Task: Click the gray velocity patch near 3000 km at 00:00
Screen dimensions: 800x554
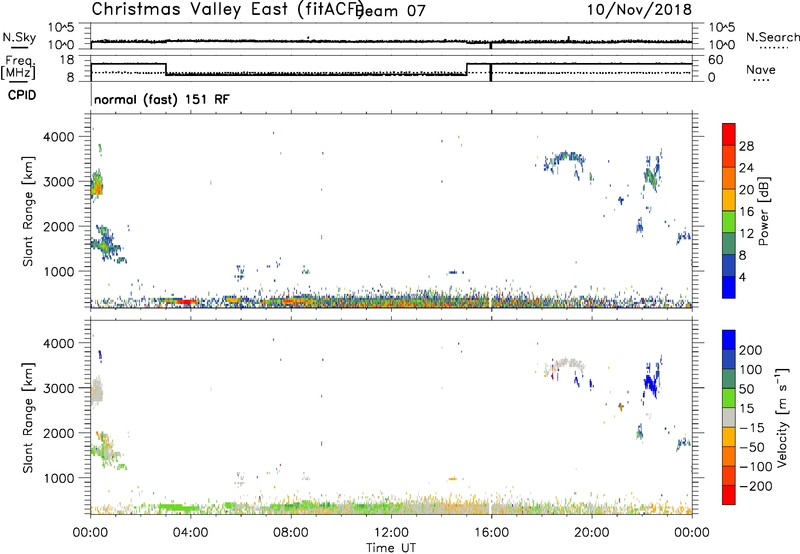Action: pyautogui.click(x=96, y=391)
